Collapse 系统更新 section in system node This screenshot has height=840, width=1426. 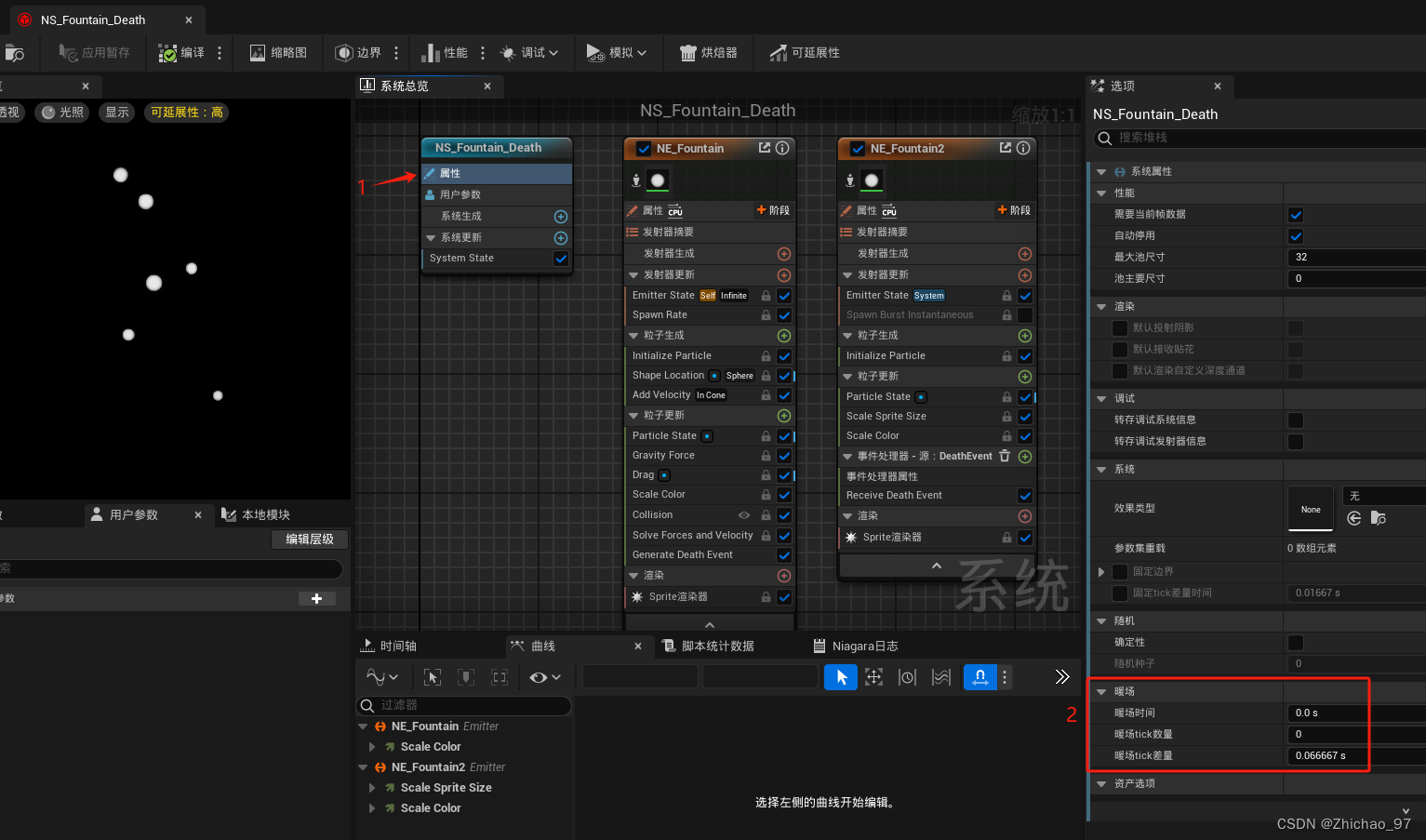pos(431,238)
